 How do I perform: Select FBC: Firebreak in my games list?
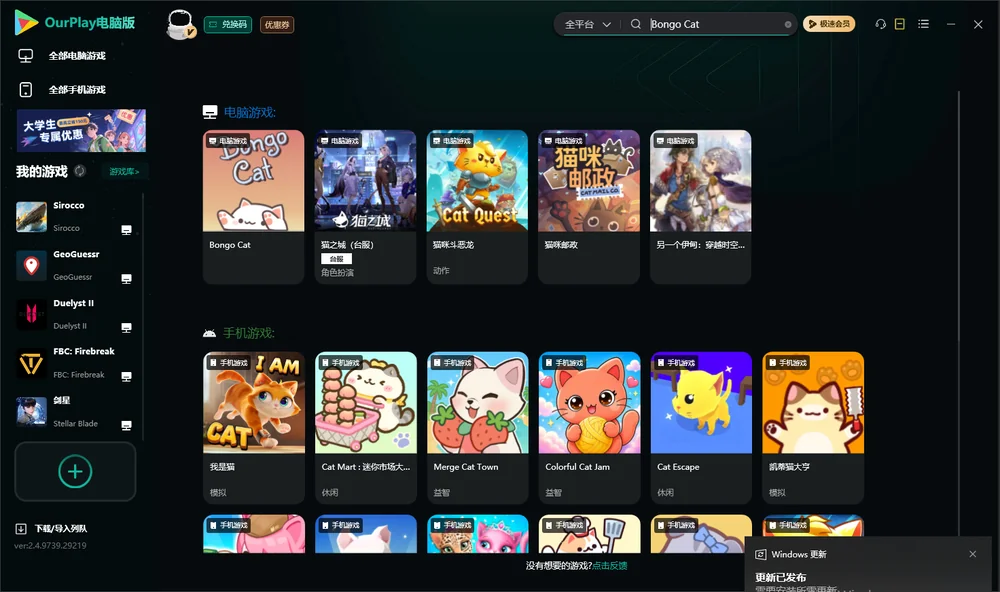75,363
